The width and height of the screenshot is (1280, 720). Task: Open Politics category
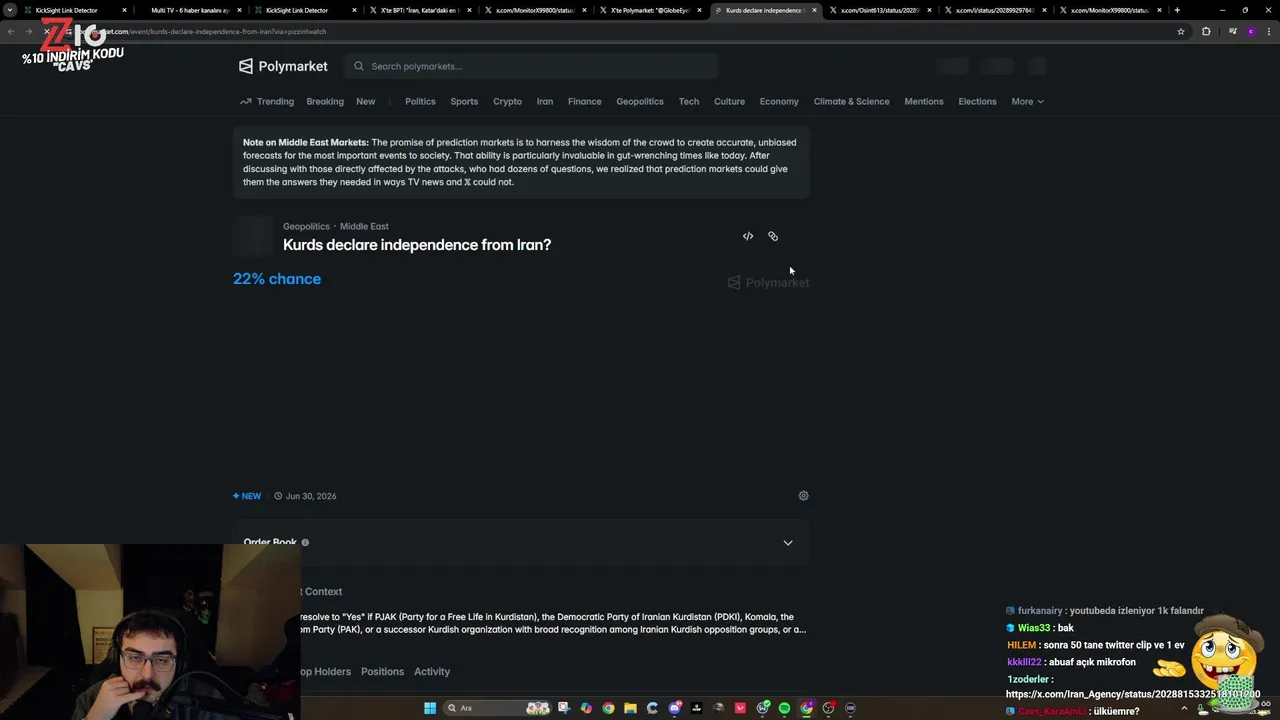420,101
